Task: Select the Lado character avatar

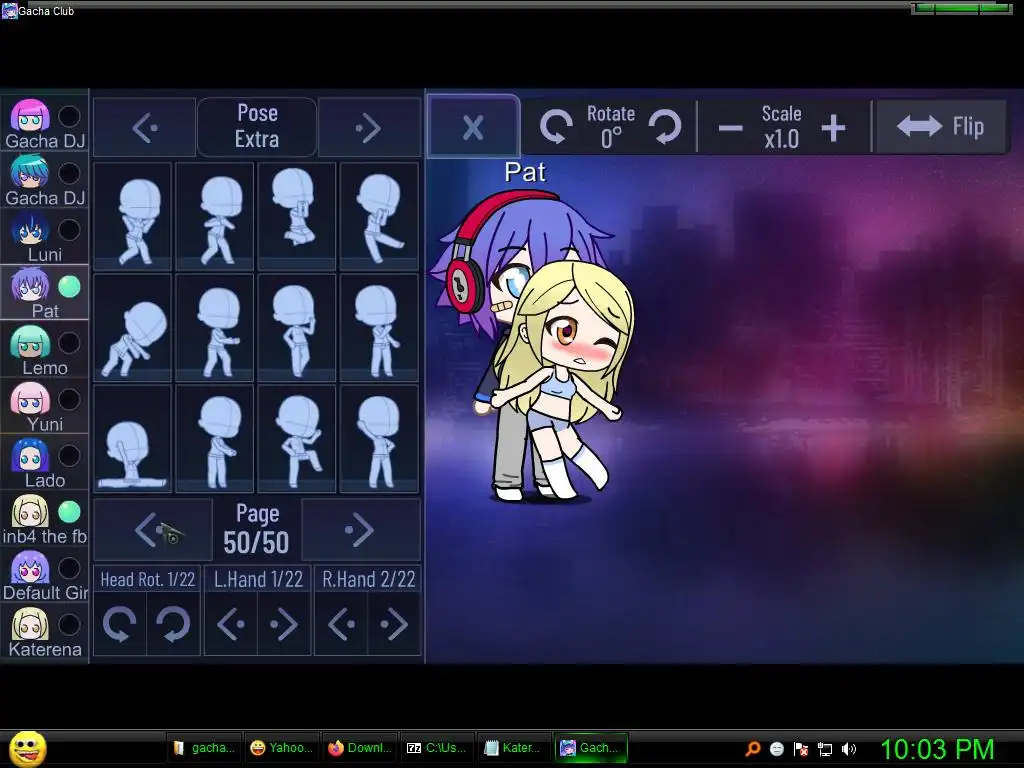Action: [30, 455]
